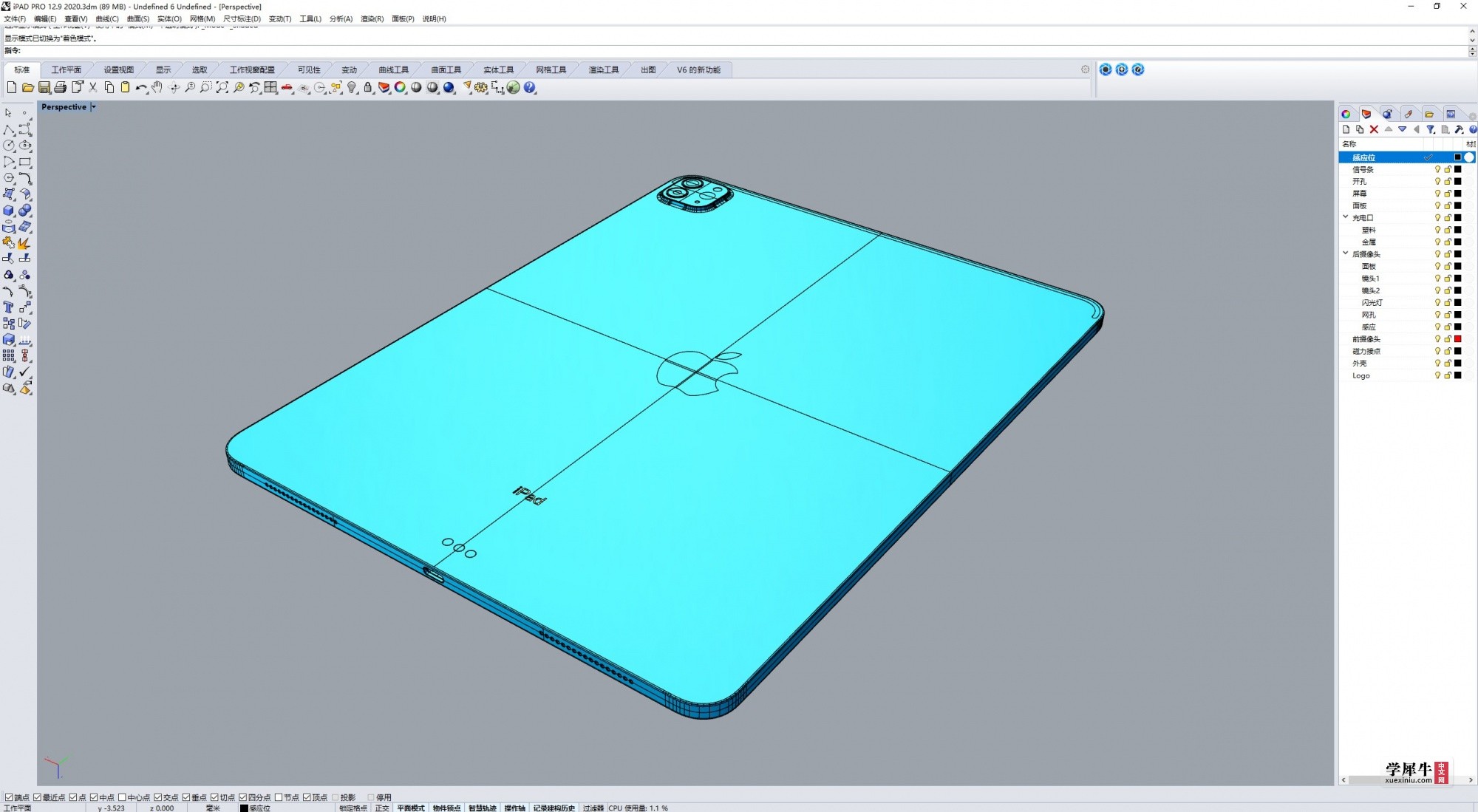Open the Perspective viewport dropdown arrow
This screenshot has height=812, width=1478.
point(93,107)
